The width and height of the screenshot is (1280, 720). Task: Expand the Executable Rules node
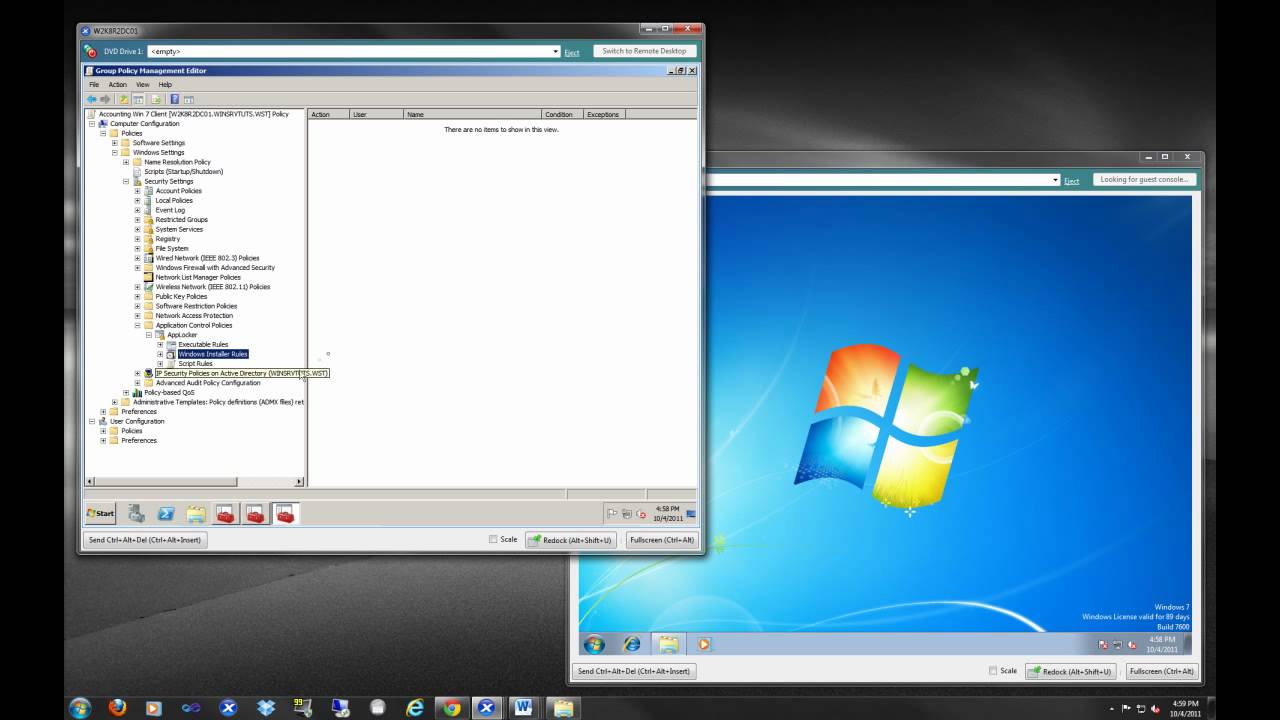point(160,344)
